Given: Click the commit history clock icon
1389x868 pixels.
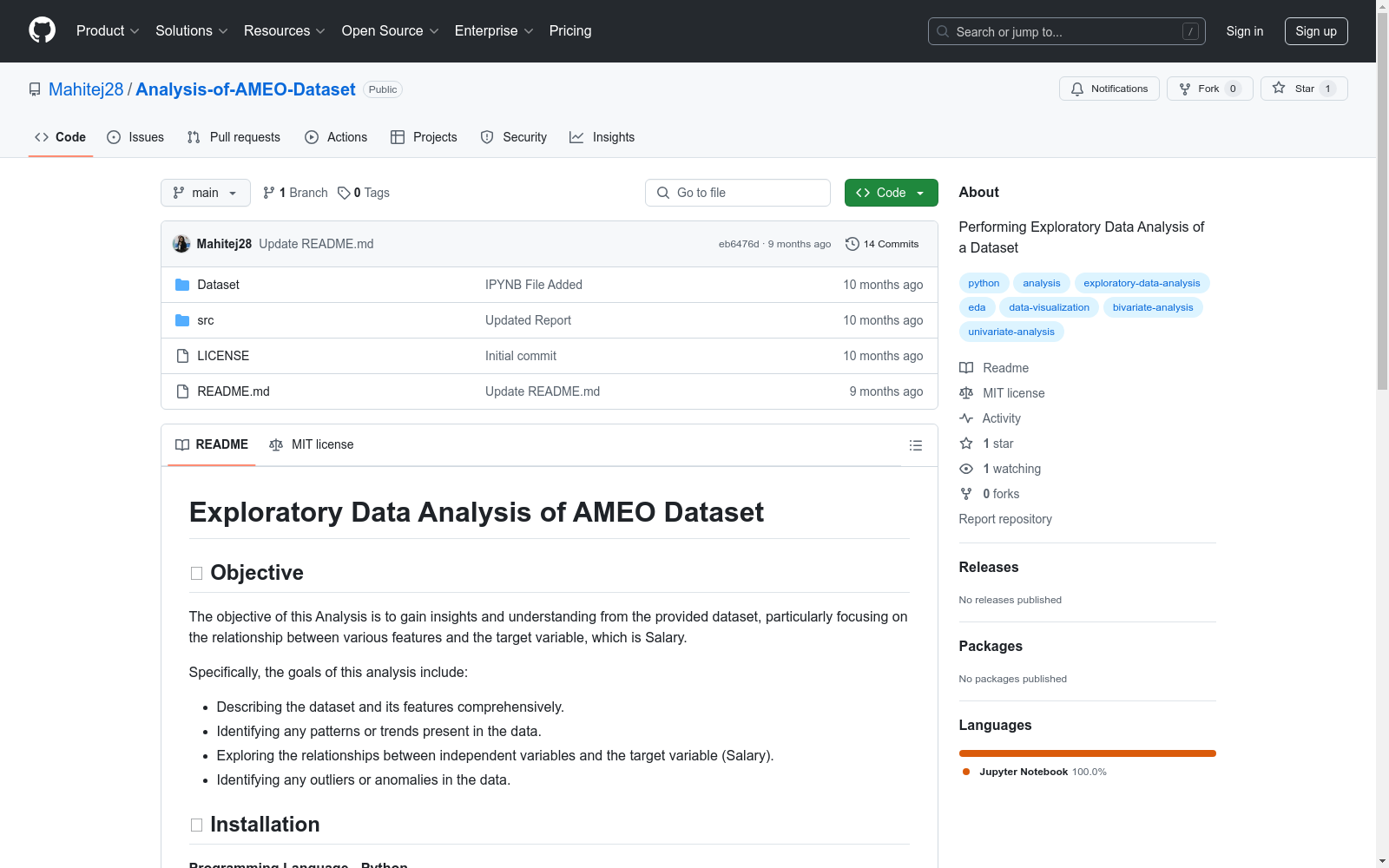Looking at the screenshot, I should click(x=852, y=244).
